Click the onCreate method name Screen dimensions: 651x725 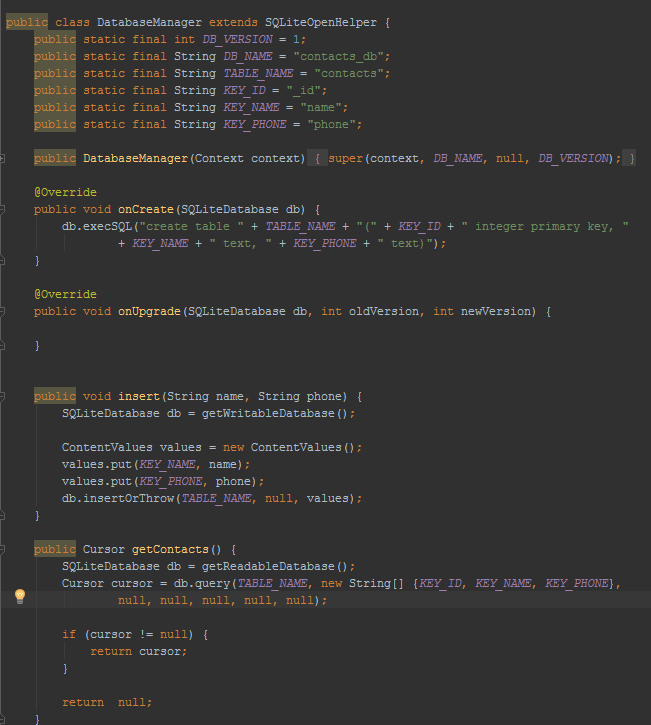coord(146,209)
